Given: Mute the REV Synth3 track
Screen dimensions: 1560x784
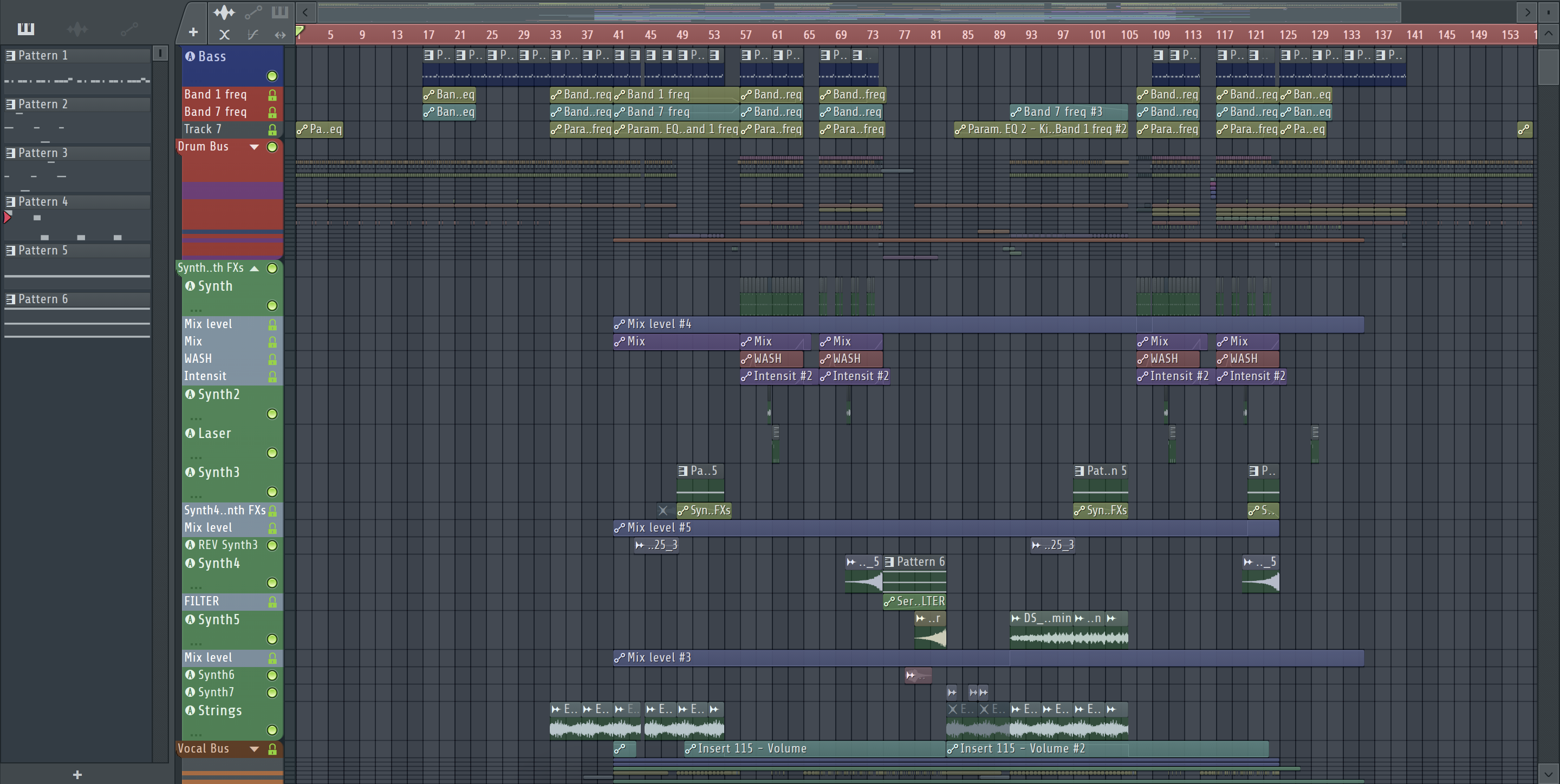Looking at the screenshot, I should [272, 545].
